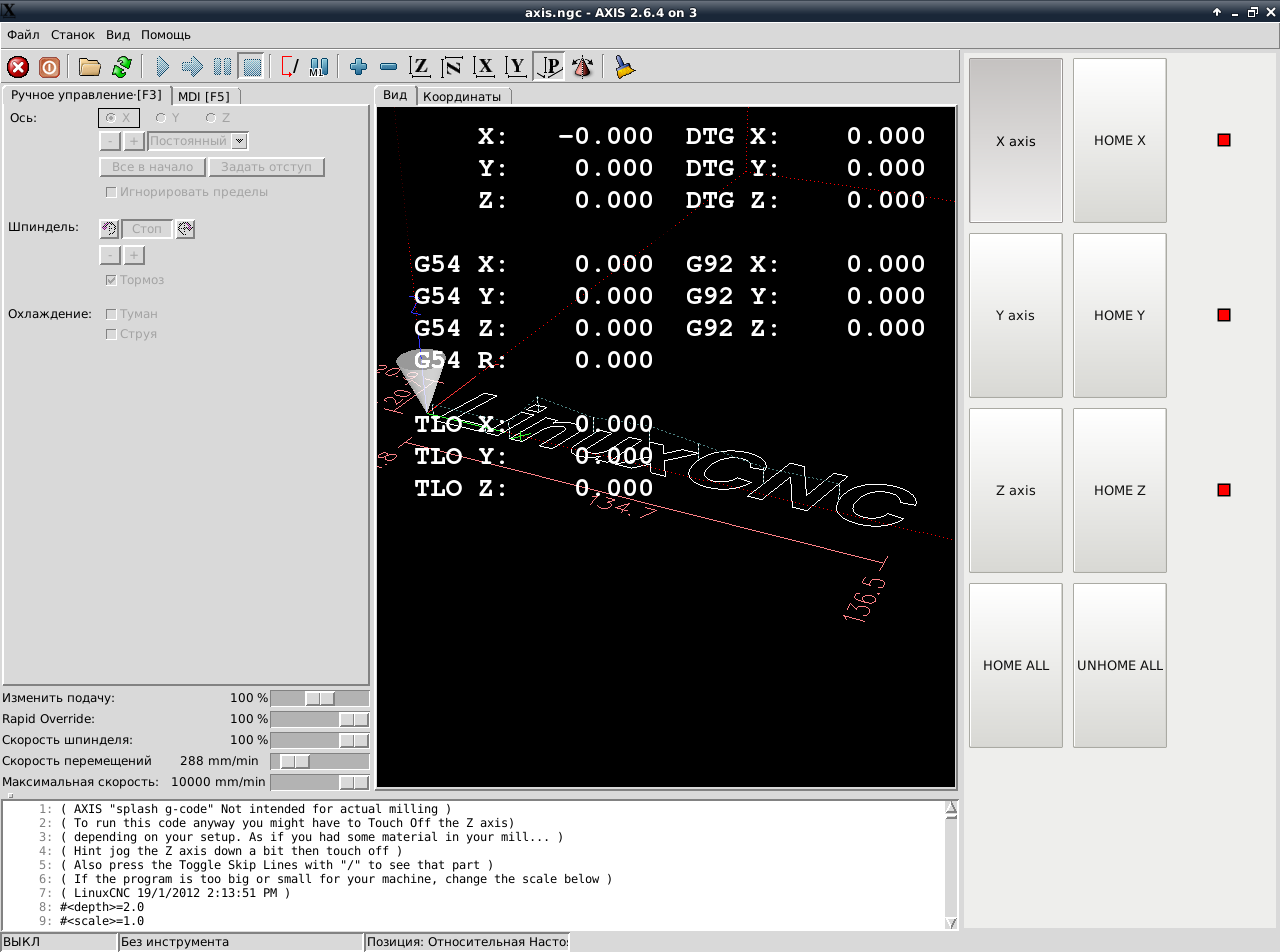
Task: Click the HOME Z button
Action: [x=1120, y=490]
